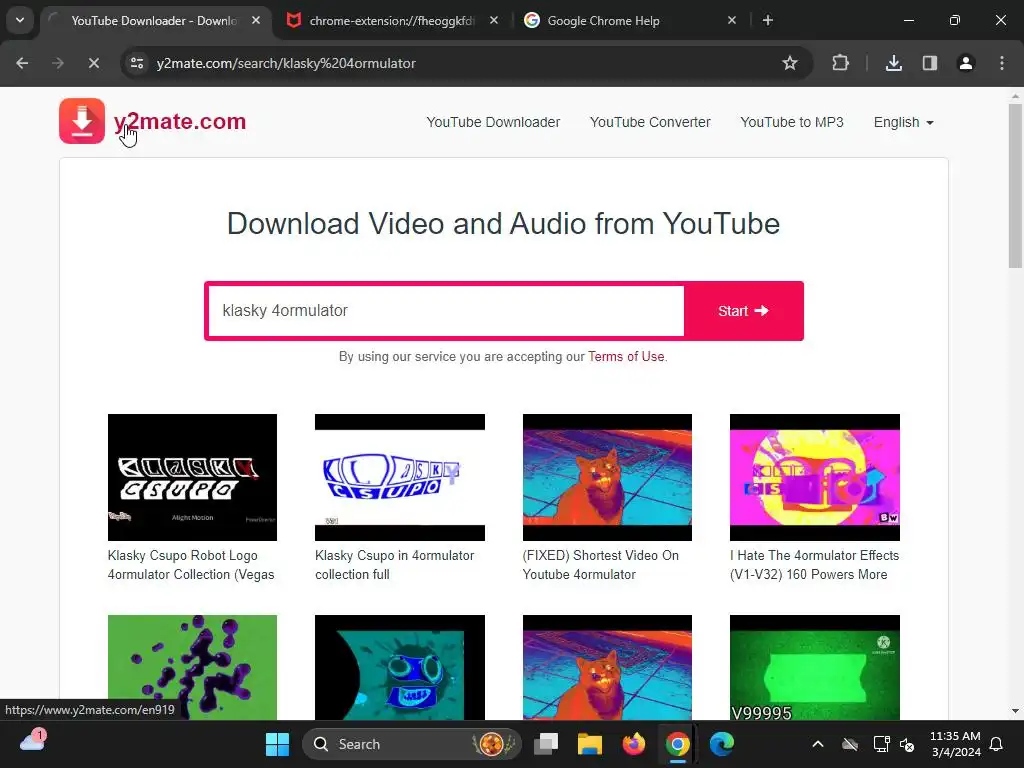
Task: Show hidden system tray icons chevron
Action: coord(818,744)
